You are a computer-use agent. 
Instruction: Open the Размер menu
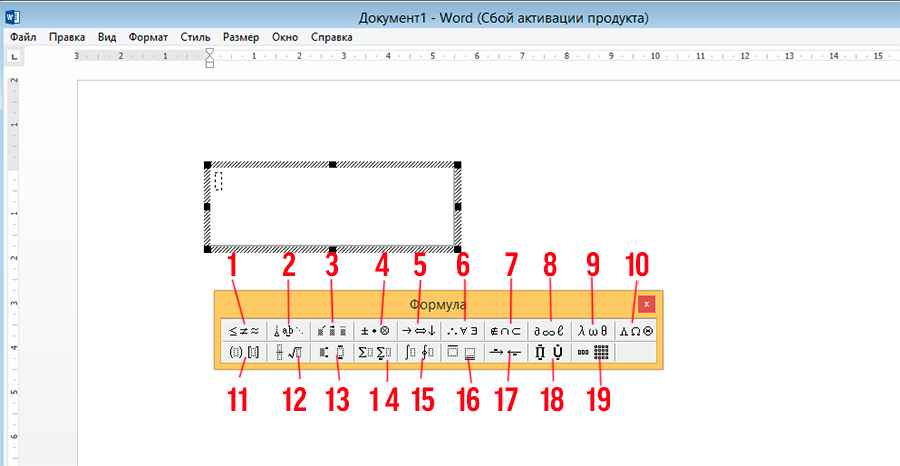click(241, 37)
